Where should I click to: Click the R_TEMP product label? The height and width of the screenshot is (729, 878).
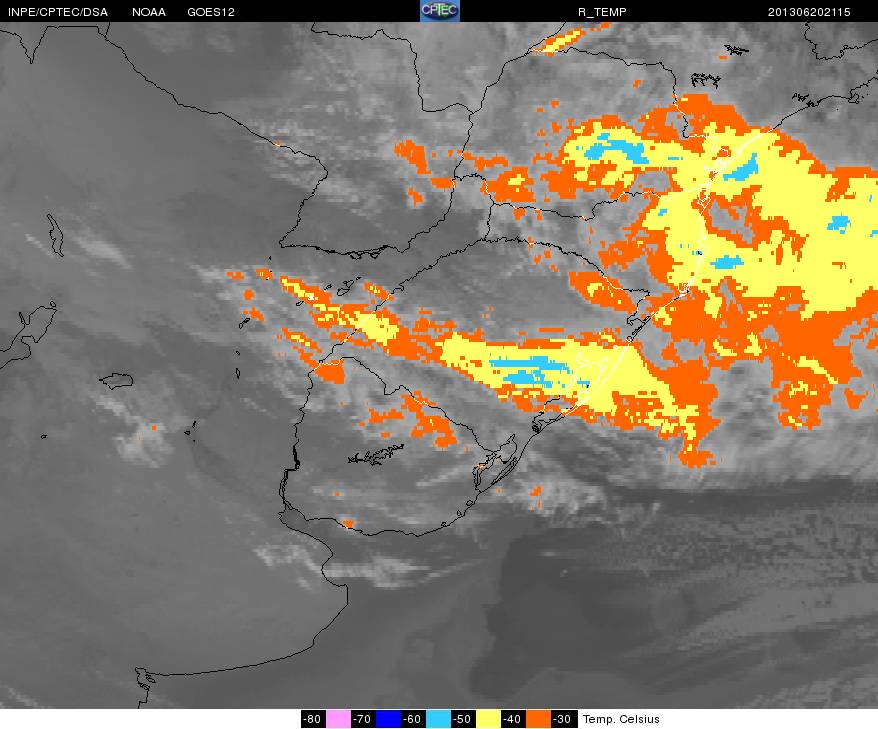(602, 12)
